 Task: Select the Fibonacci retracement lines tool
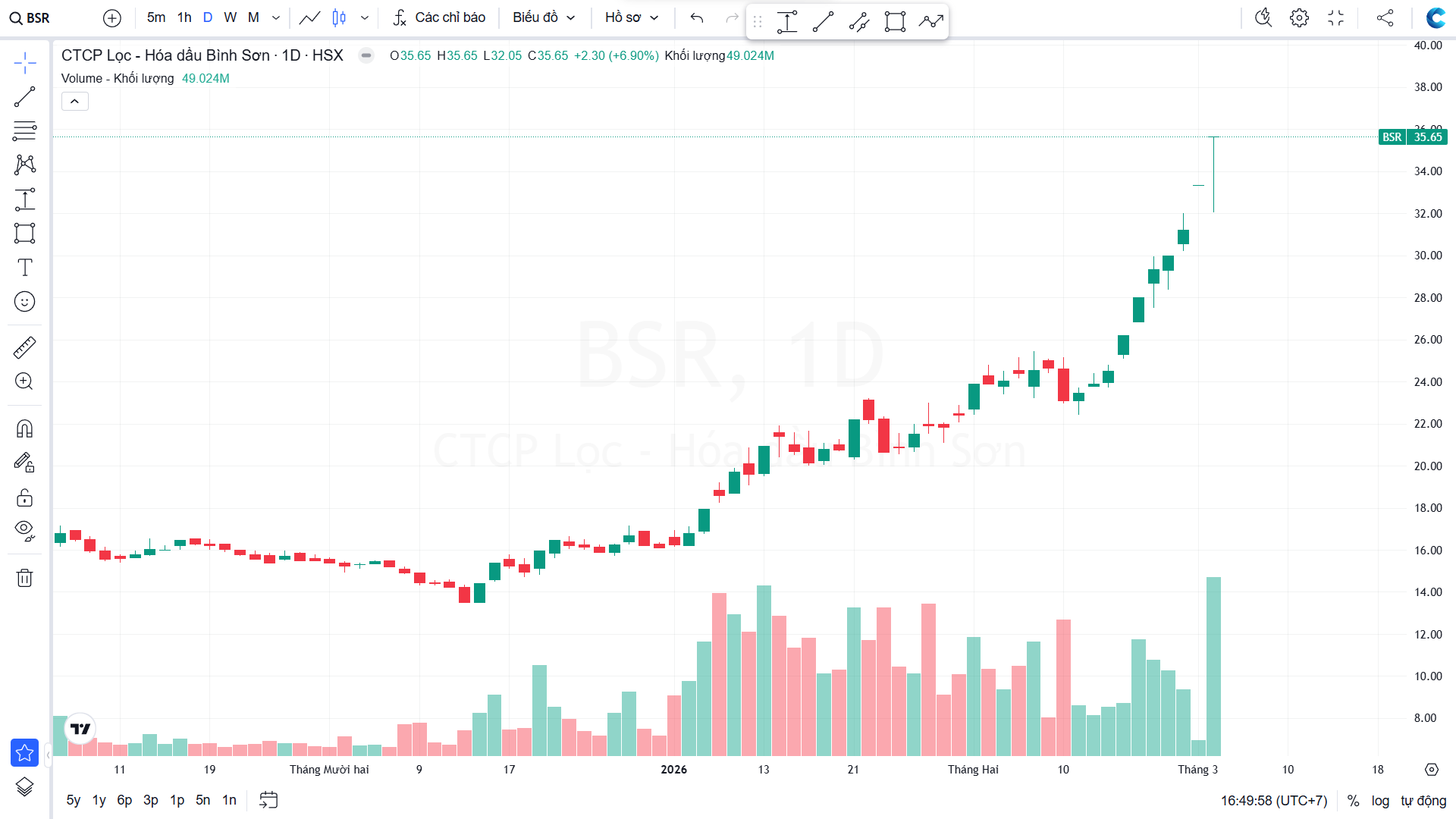click(x=24, y=130)
